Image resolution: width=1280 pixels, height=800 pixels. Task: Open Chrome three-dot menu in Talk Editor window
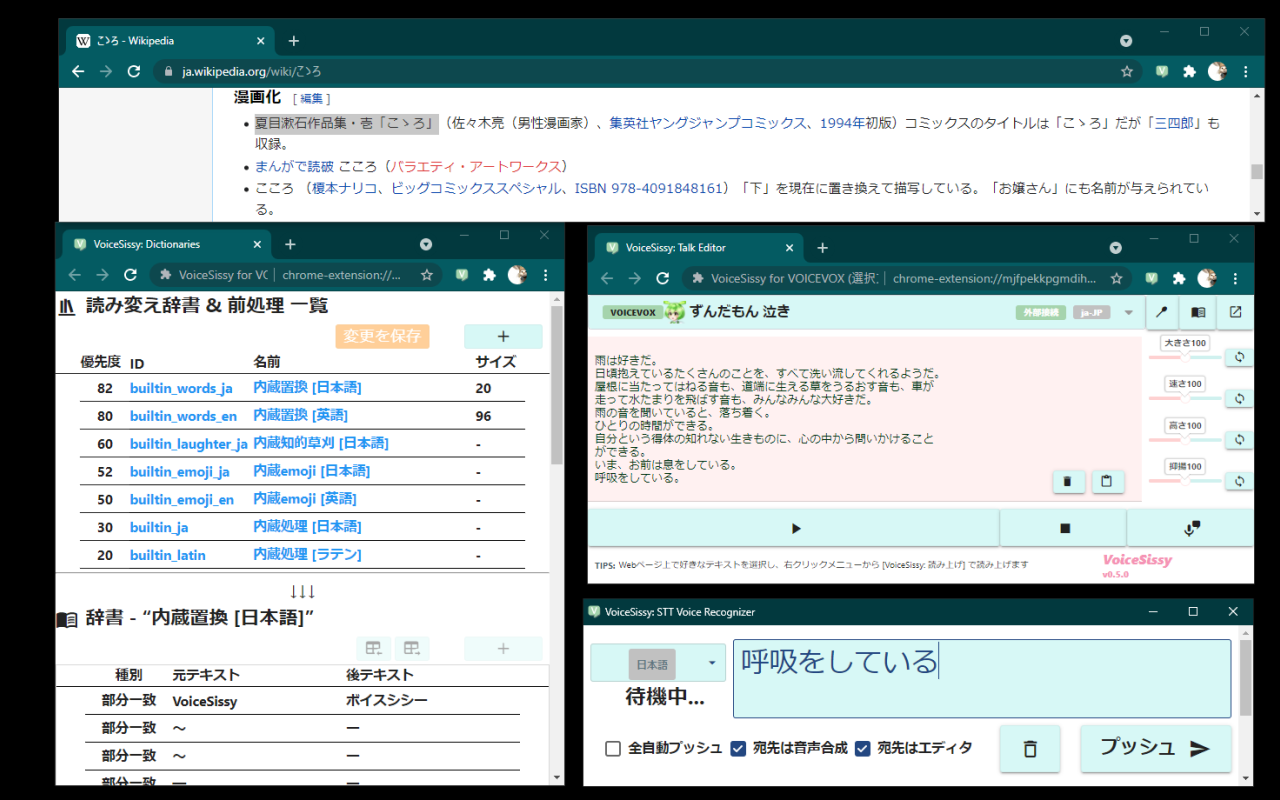click(1235, 279)
